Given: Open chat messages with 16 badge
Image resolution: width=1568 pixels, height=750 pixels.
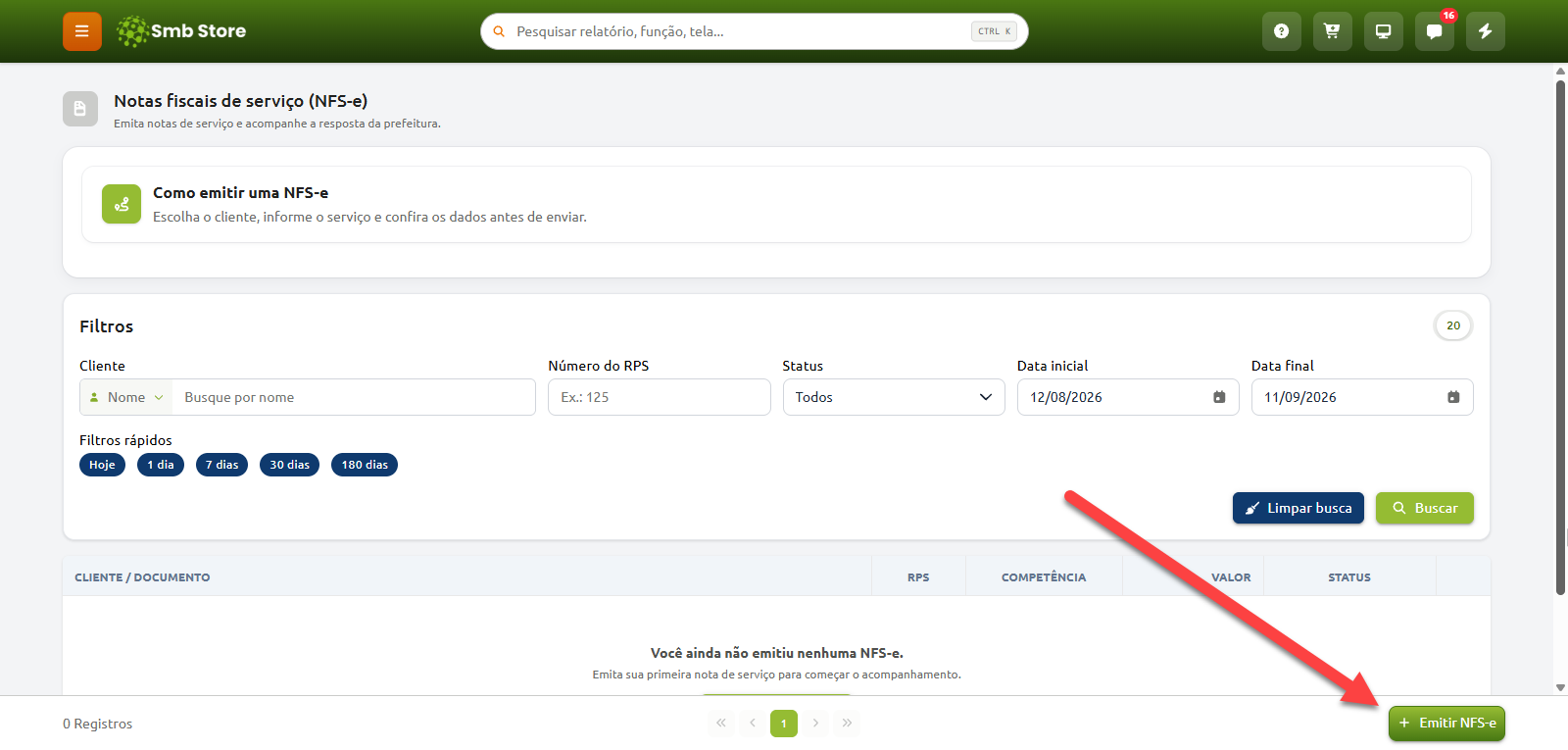Looking at the screenshot, I should (x=1435, y=31).
